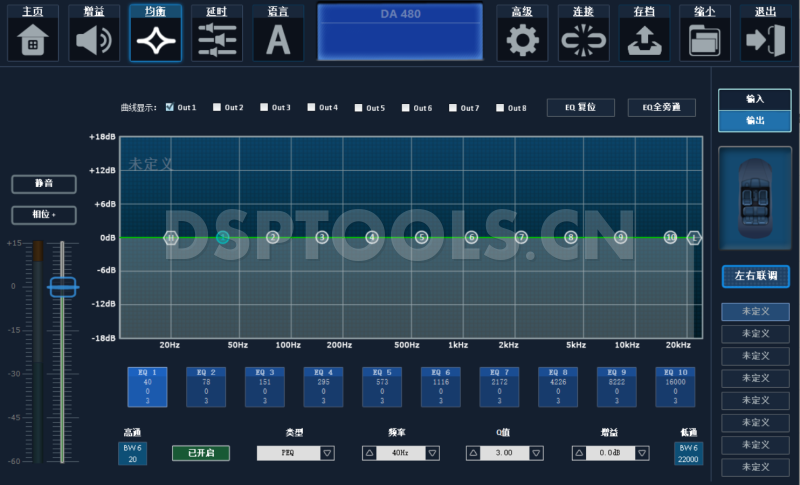
Task: Select EQ node 9 on the curve
Action: [x=620, y=237]
